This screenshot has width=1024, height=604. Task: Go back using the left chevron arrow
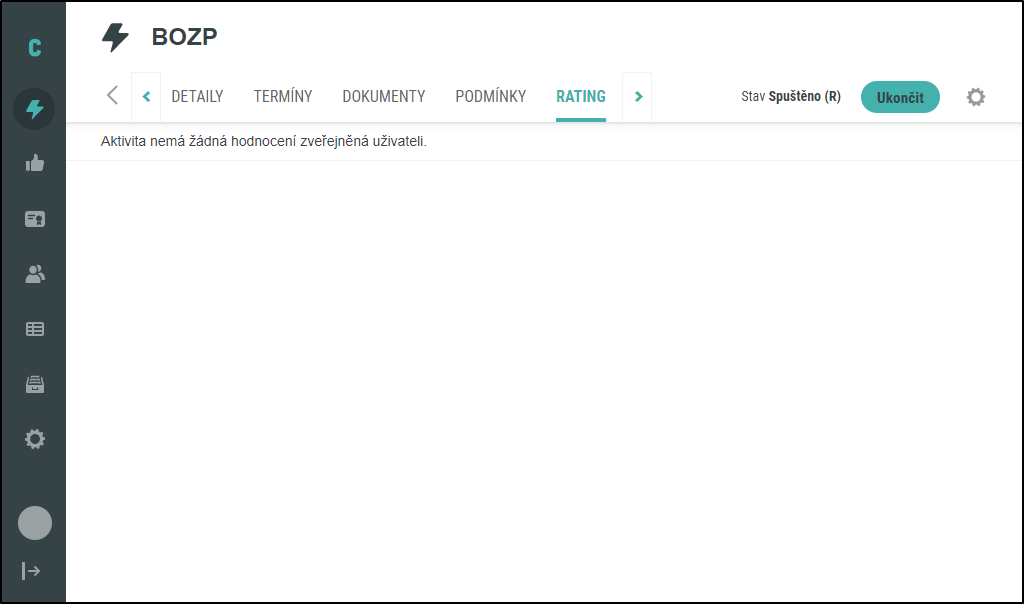112,96
